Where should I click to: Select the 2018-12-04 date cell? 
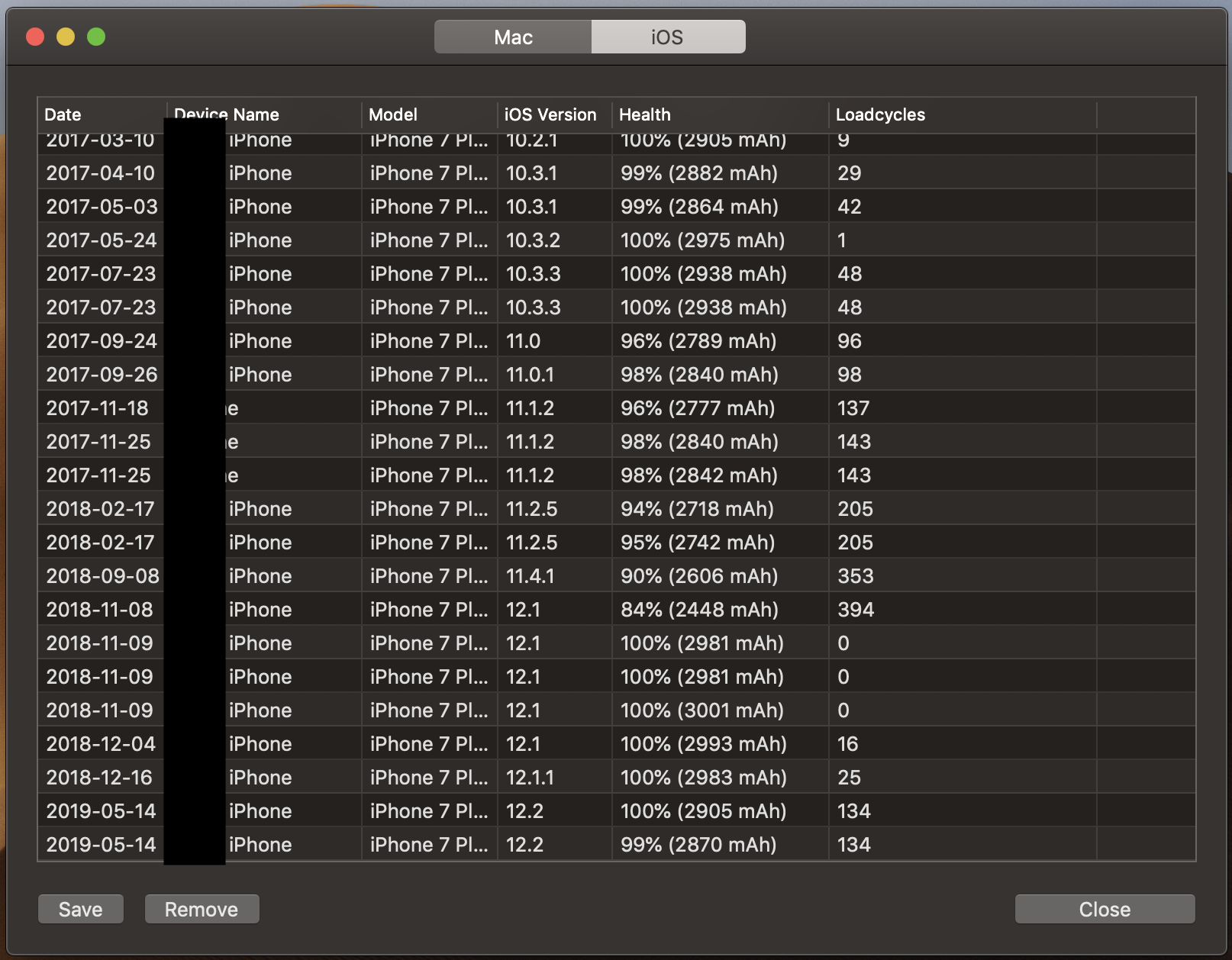101,744
